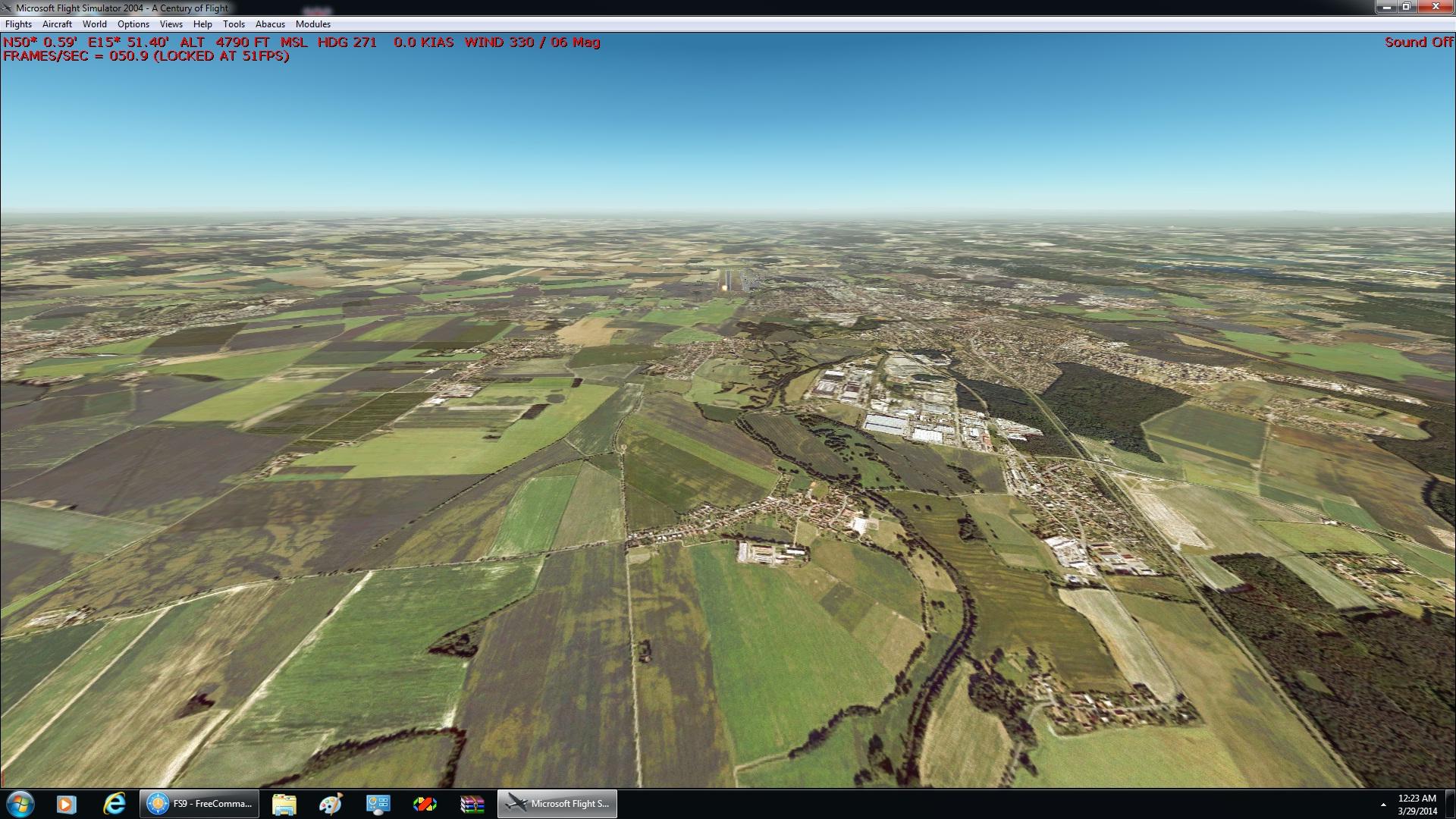Open the Flights menu

18,24
